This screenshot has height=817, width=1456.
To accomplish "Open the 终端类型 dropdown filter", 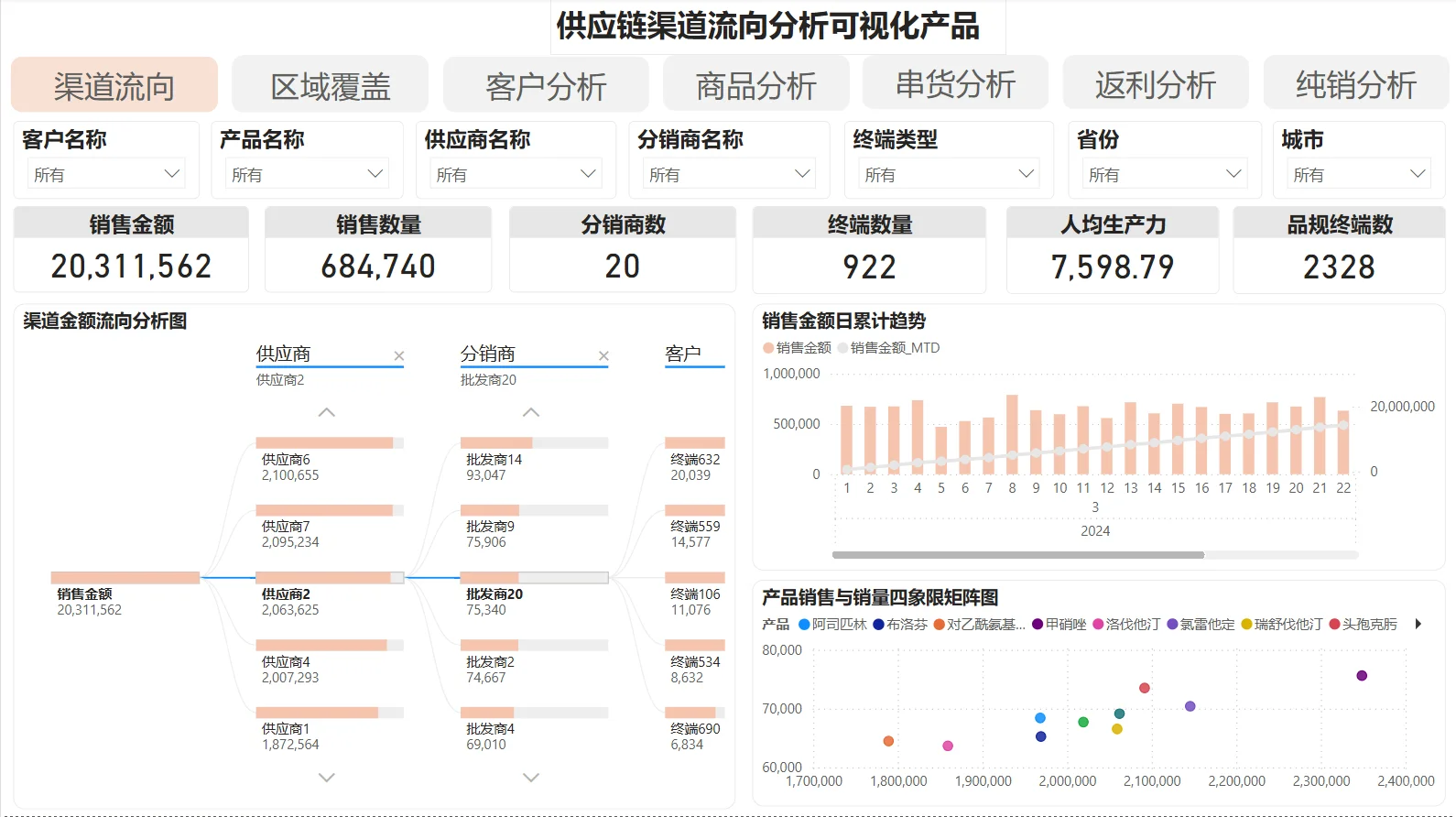I will pyautogui.click(x=949, y=174).
